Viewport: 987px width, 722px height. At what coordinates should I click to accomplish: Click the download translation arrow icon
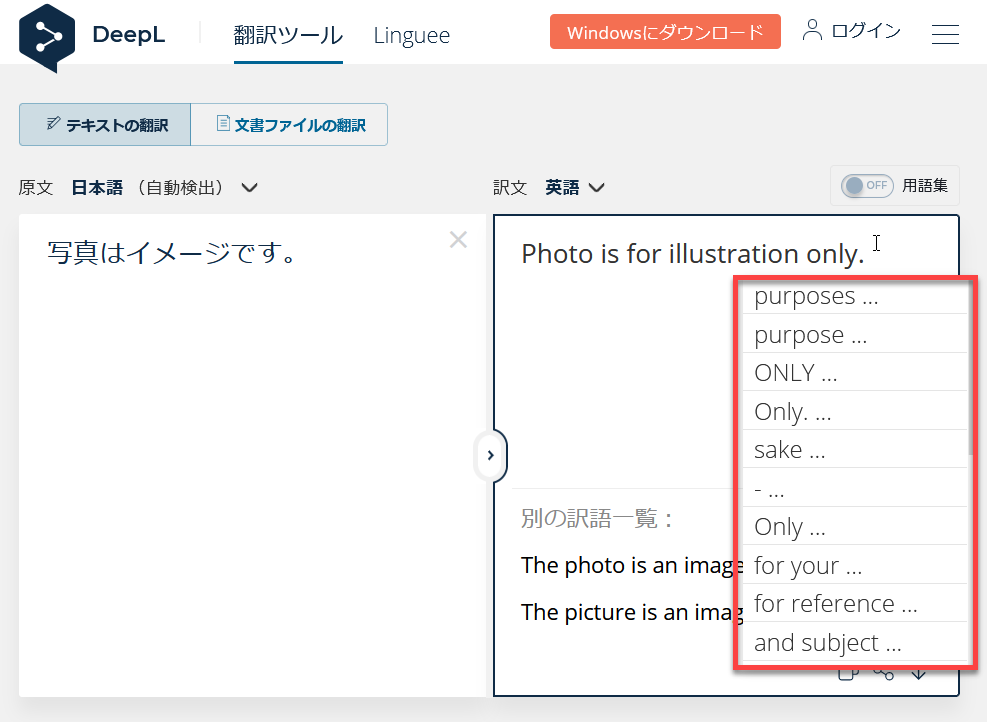[x=919, y=673]
